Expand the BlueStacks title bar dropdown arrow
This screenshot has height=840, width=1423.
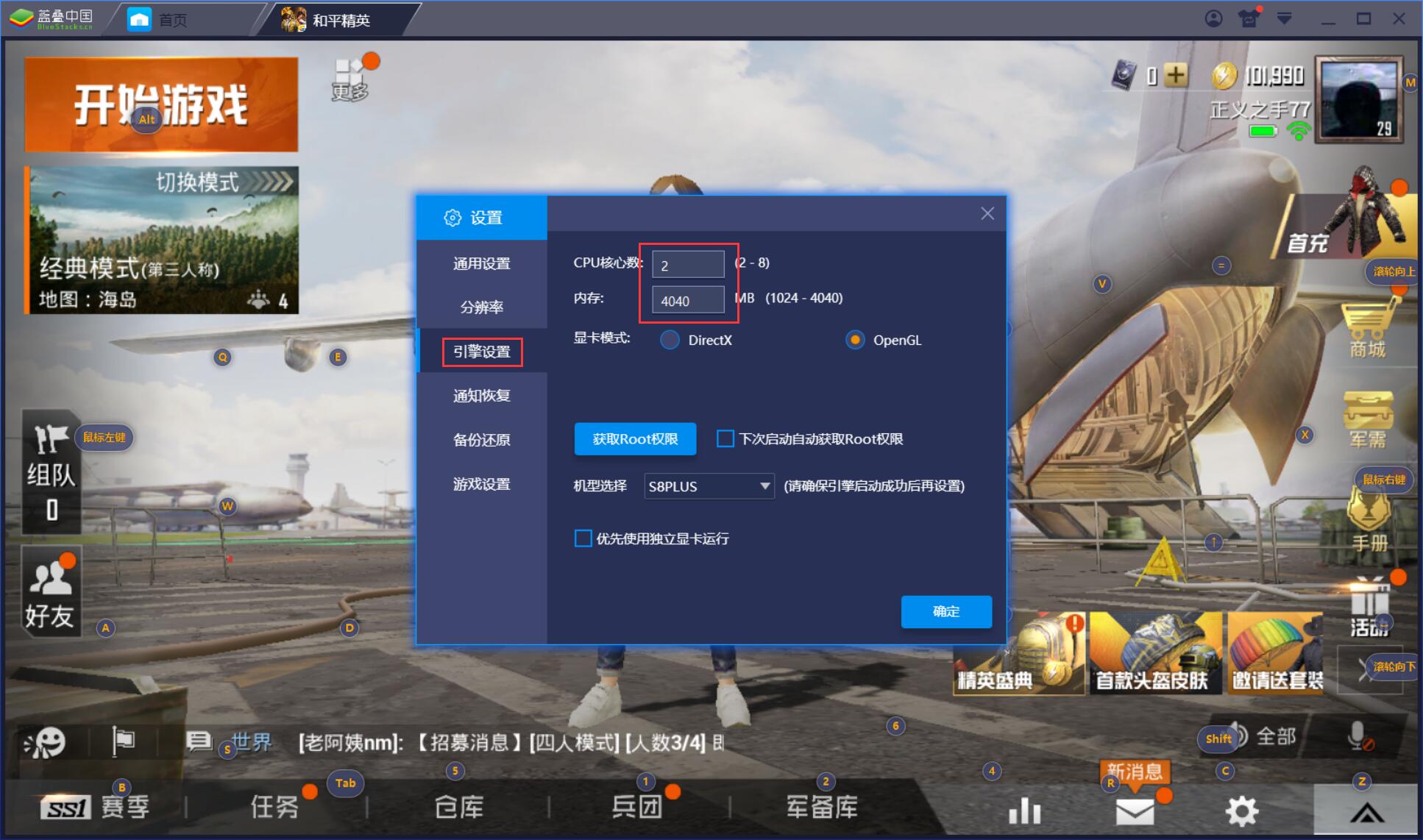tap(1285, 19)
